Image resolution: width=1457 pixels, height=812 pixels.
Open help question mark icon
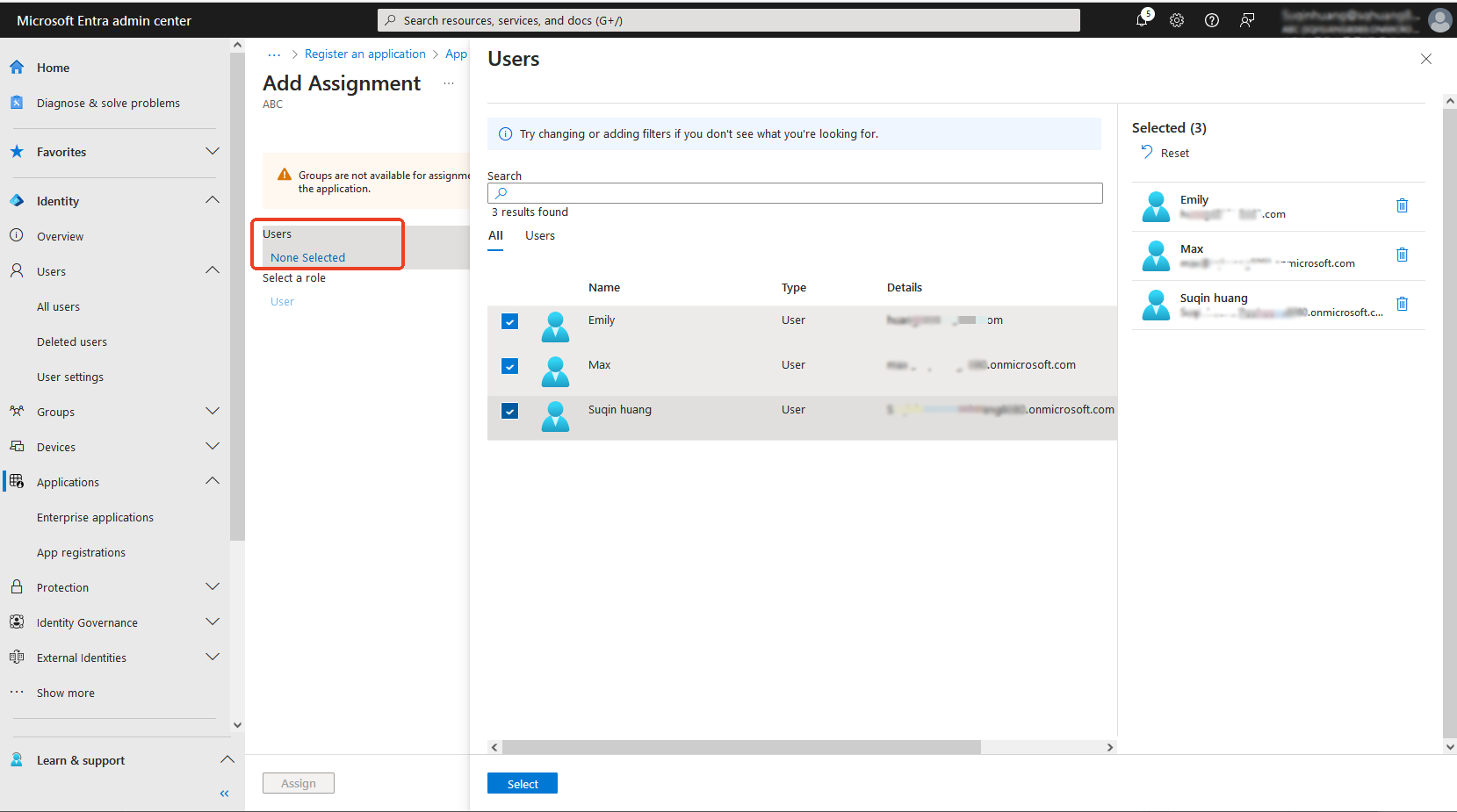(x=1212, y=20)
